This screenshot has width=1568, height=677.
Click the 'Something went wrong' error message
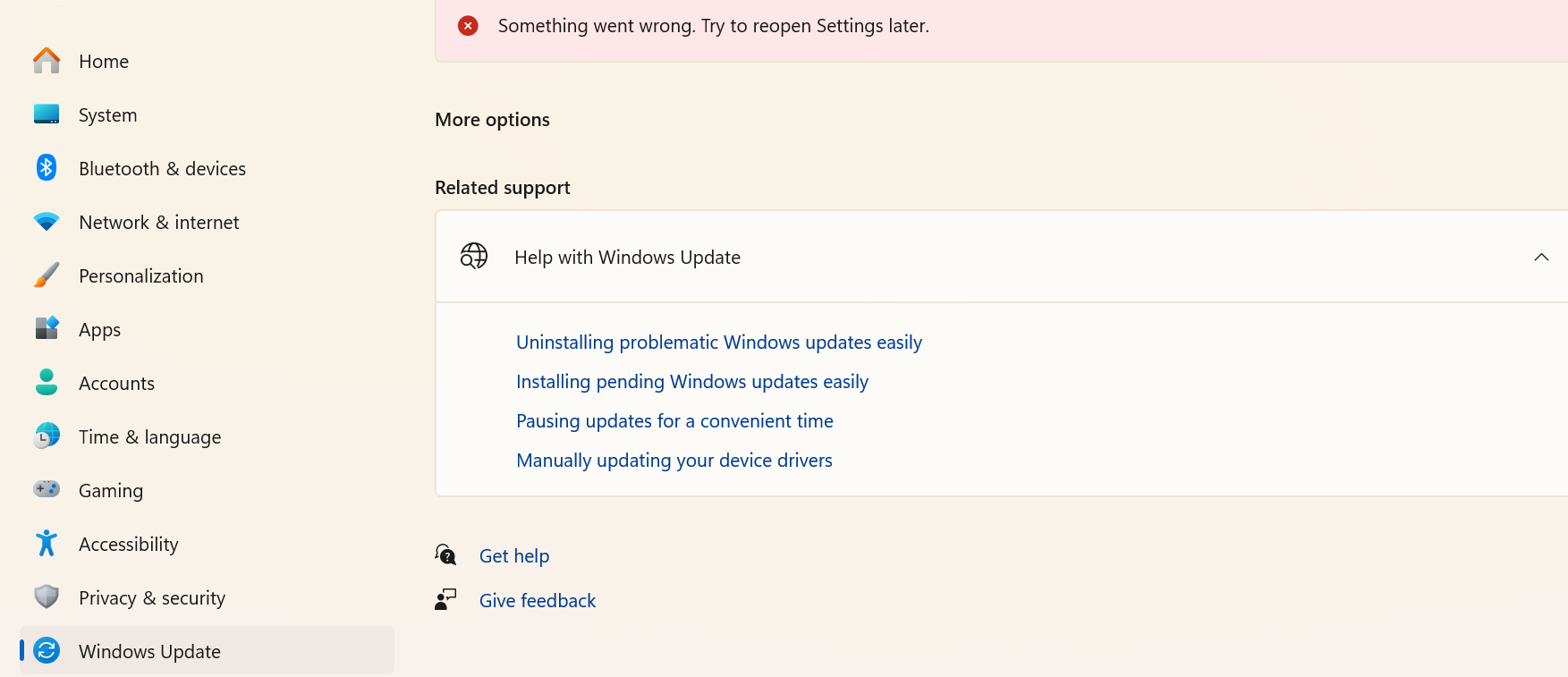714,26
